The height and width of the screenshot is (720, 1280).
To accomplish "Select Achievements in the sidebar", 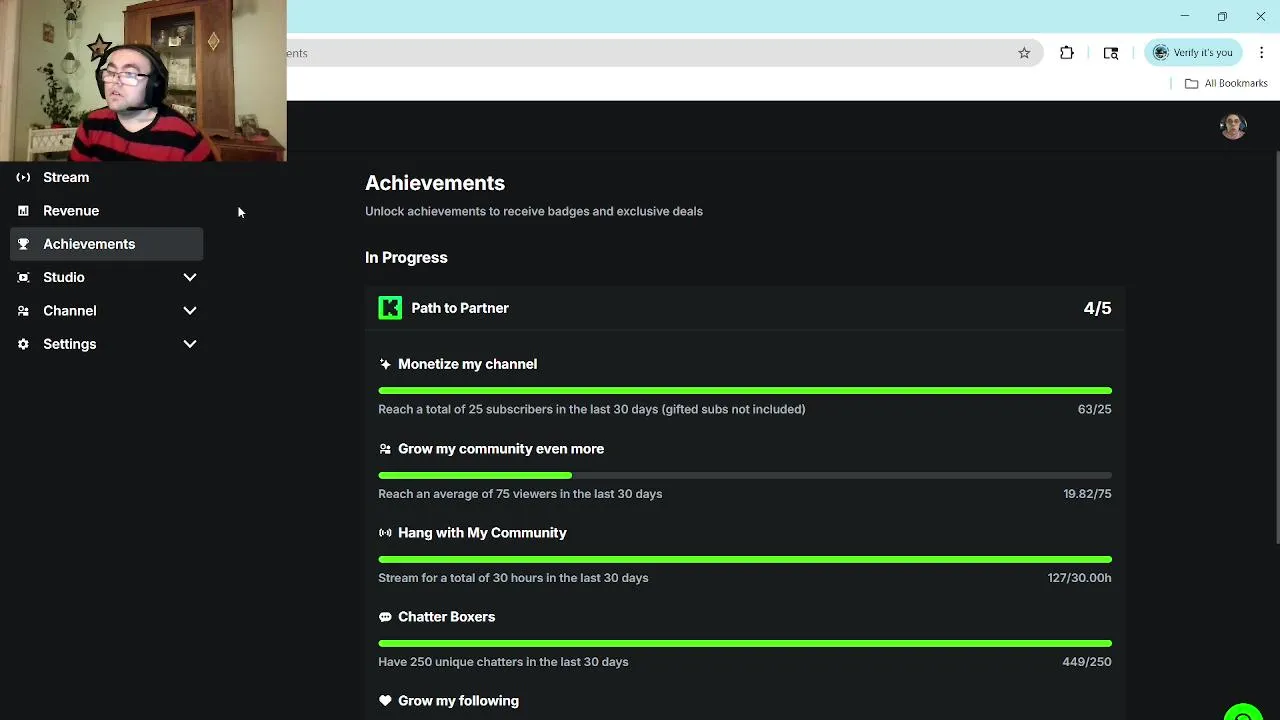I will pyautogui.click(x=107, y=244).
